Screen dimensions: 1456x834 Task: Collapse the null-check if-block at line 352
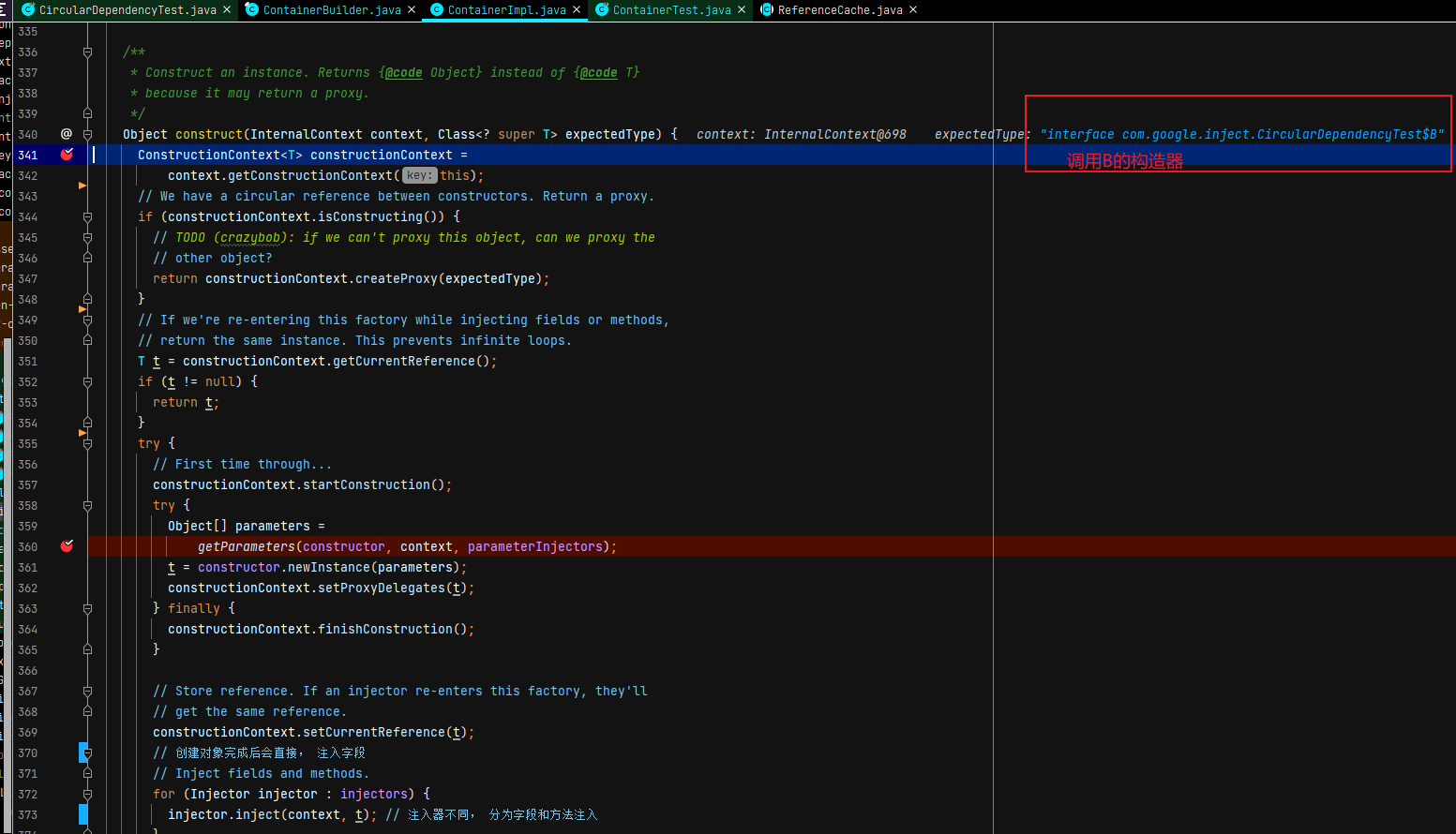[87, 381]
